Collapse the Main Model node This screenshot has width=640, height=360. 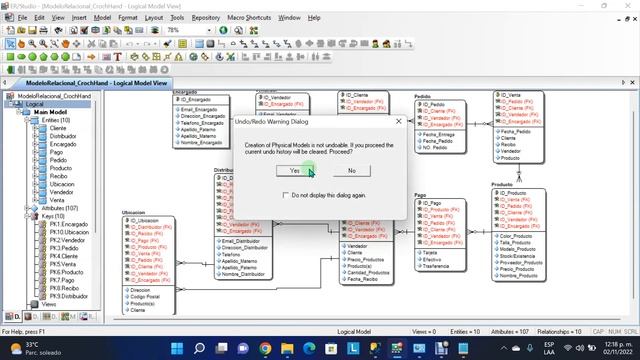pos(19,112)
